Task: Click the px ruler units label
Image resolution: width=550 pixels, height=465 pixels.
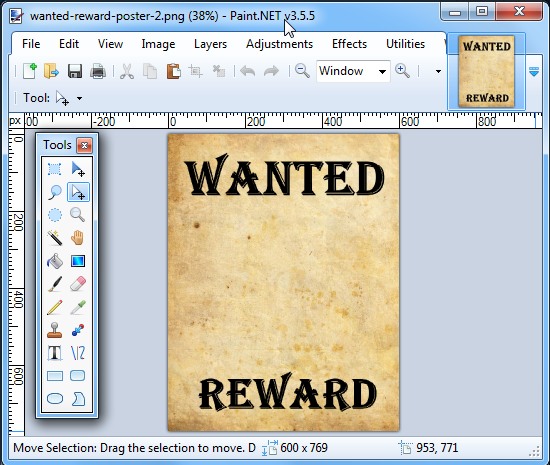Action: coord(15,121)
